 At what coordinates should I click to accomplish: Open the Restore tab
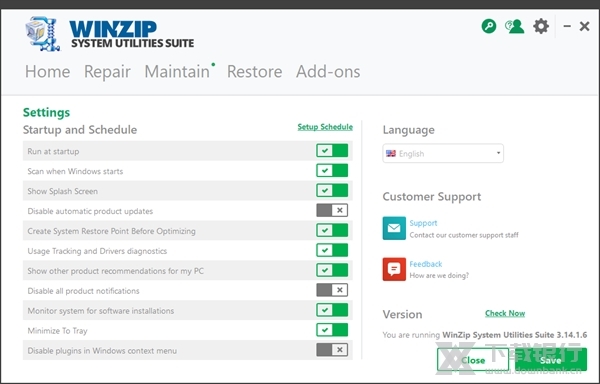click(254, 72)
